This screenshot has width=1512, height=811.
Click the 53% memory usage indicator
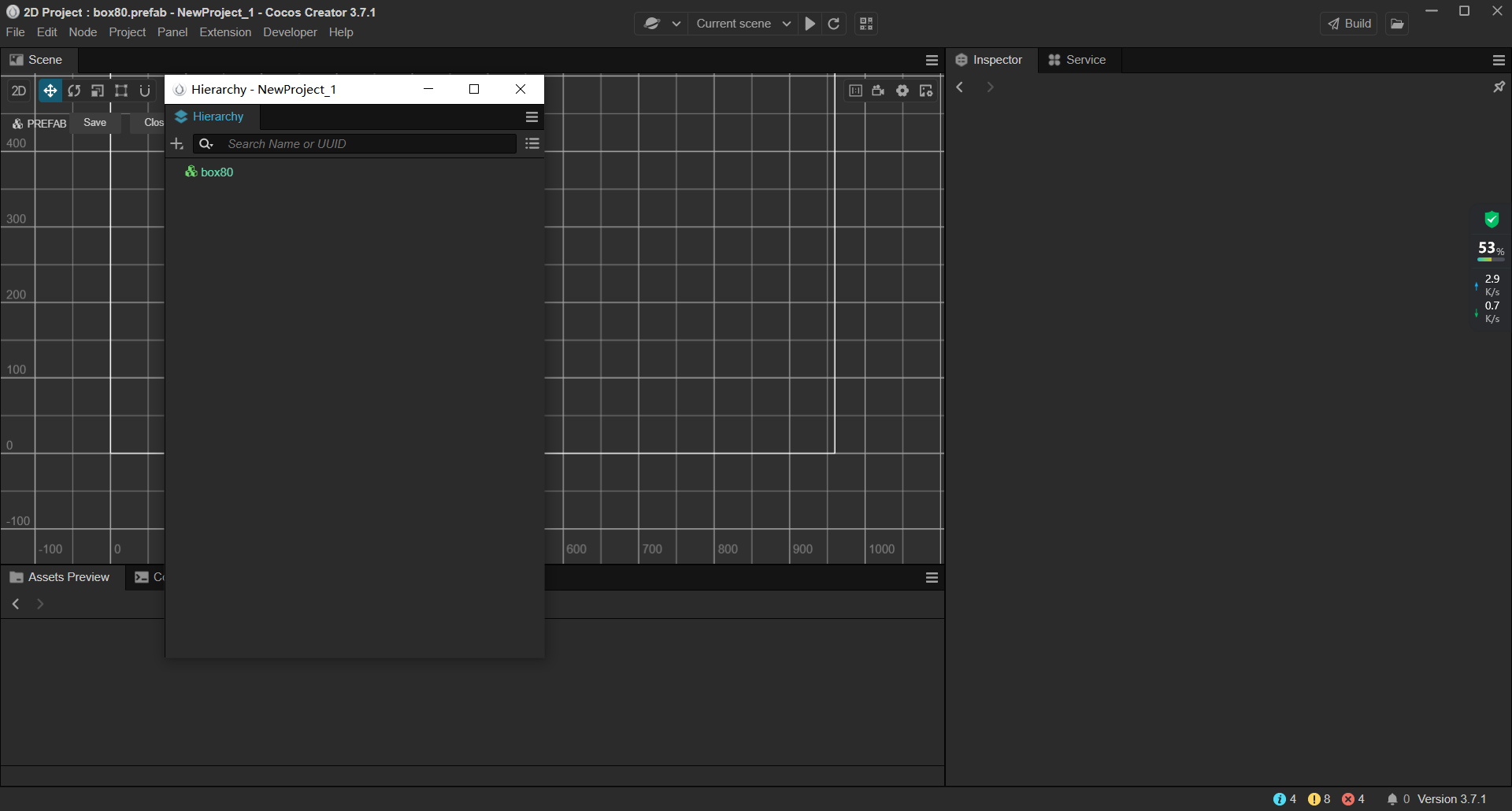[x=1491, y=250]
